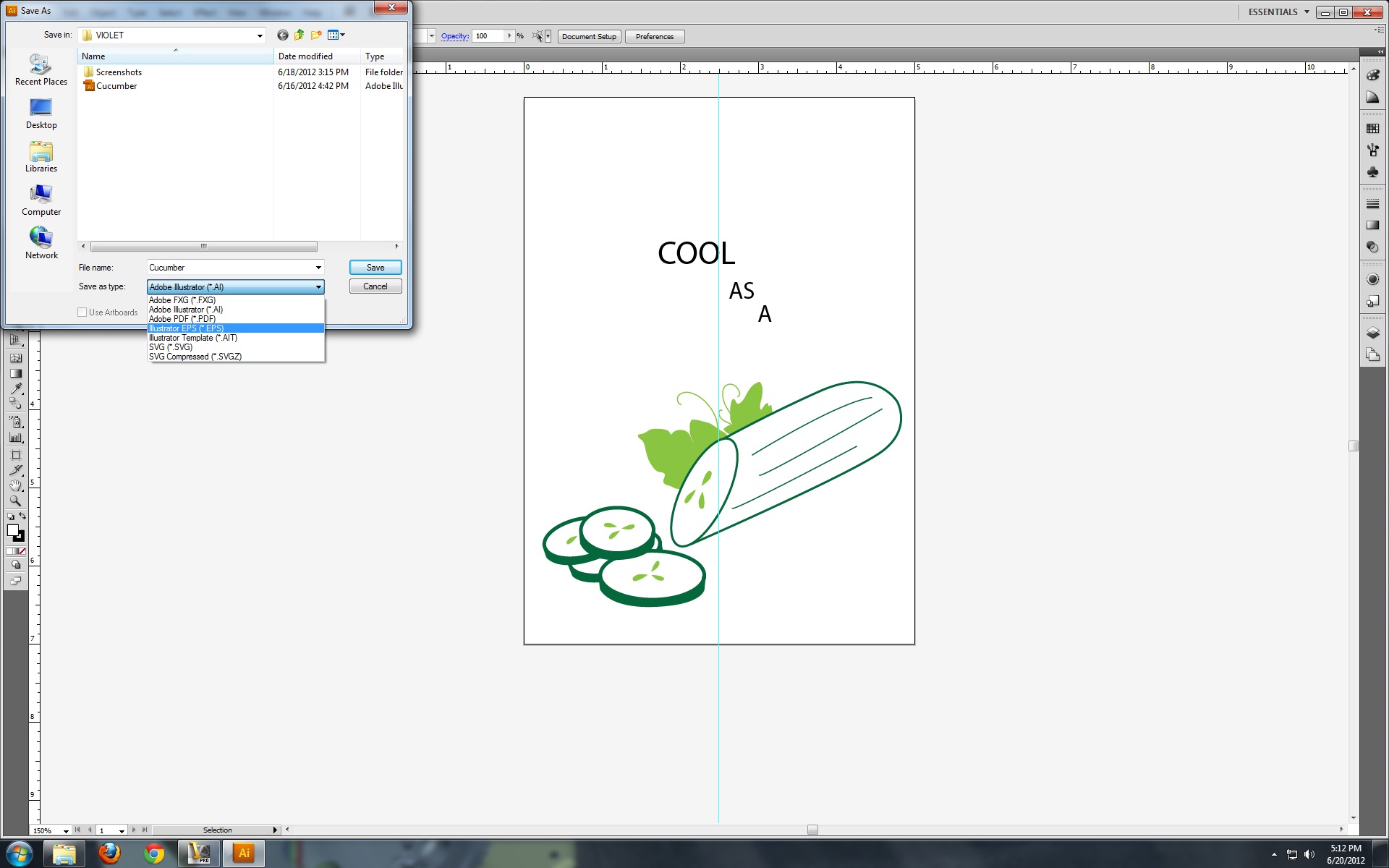
Task: Open the Gradient panel icon in dock
Action: [x=1372, y=226]
